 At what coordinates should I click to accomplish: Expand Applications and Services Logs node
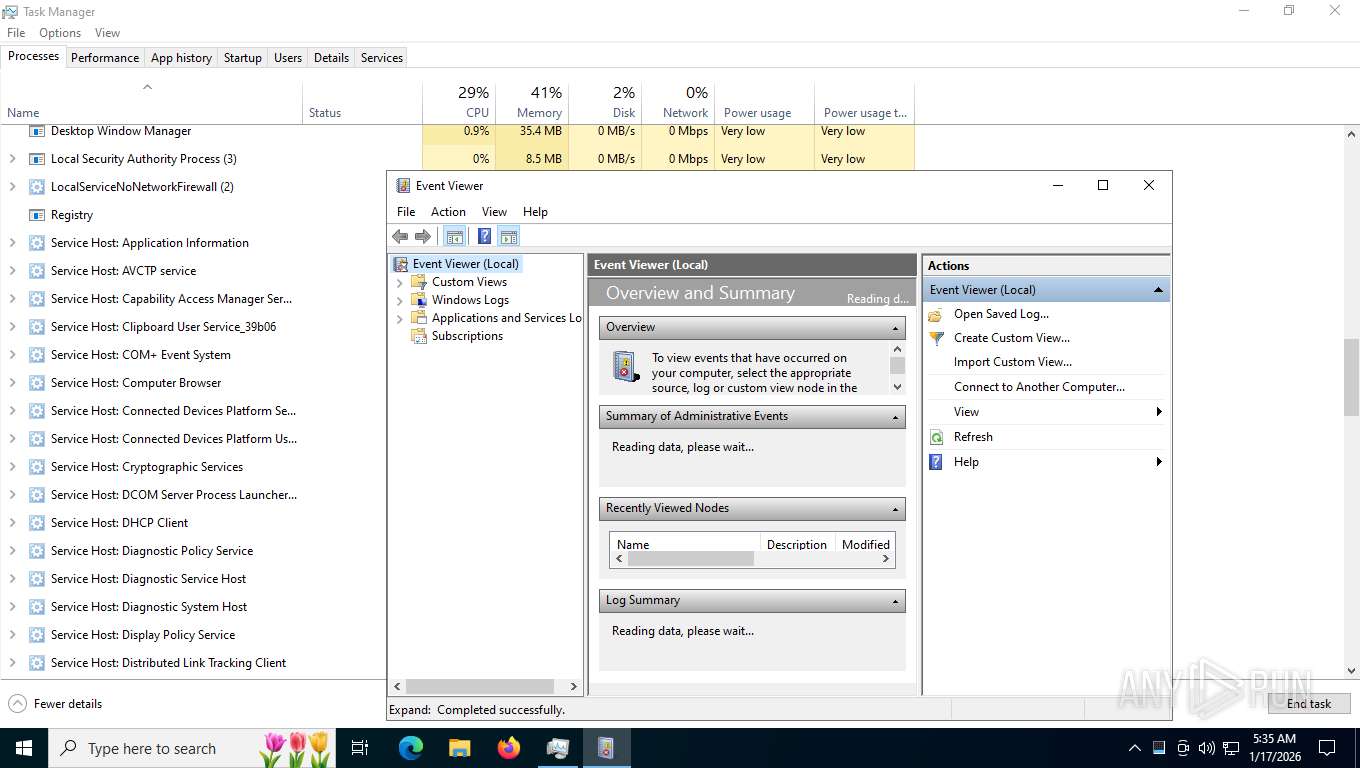(400, 318)
